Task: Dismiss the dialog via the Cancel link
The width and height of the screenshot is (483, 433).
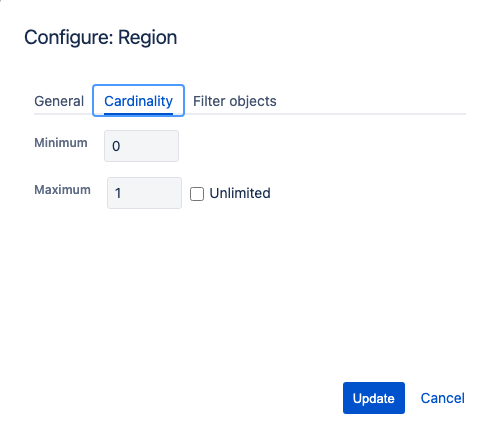Action: pos(442,398)
